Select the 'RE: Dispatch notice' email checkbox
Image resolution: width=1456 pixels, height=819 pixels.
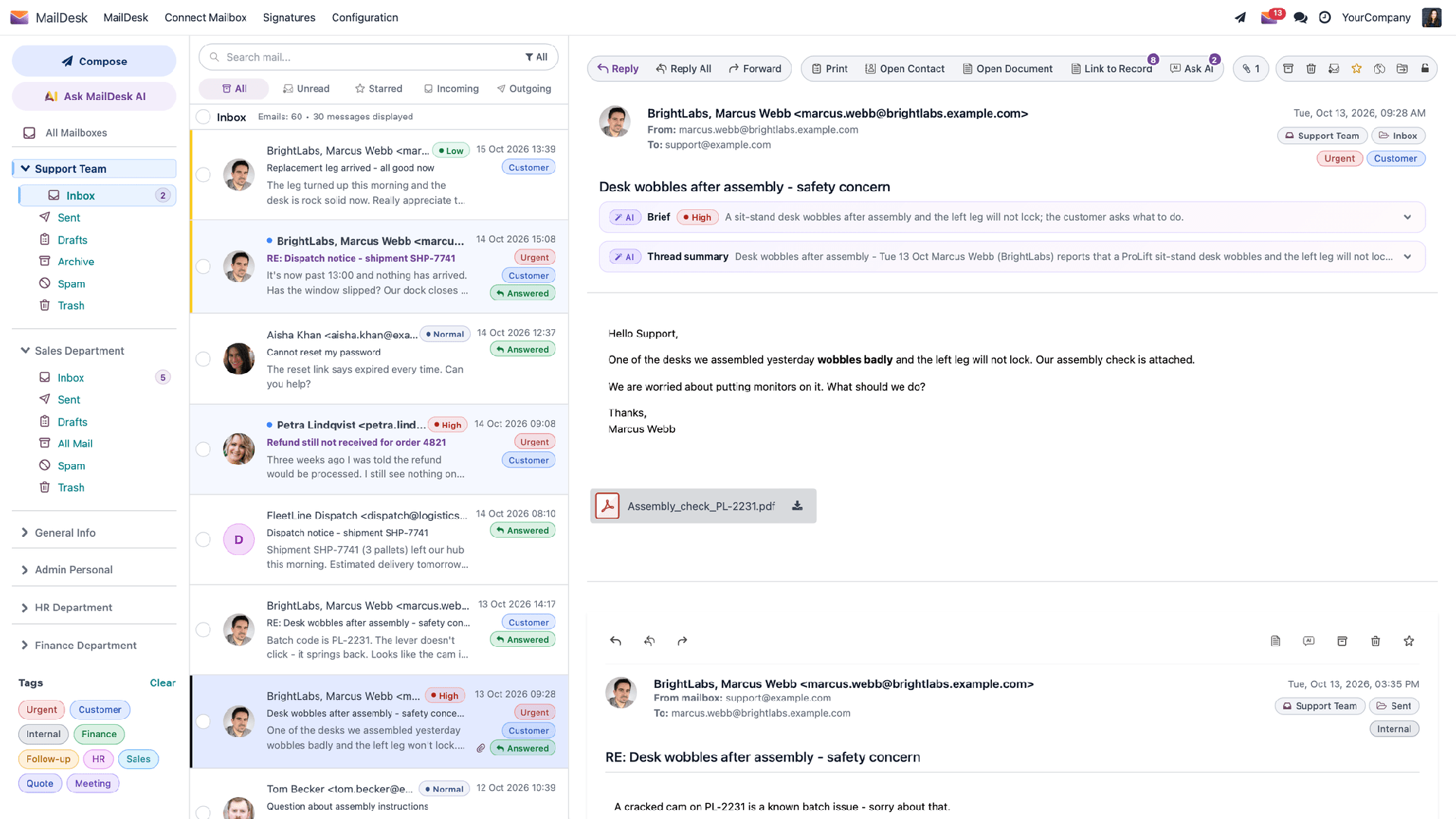point(203,266)
